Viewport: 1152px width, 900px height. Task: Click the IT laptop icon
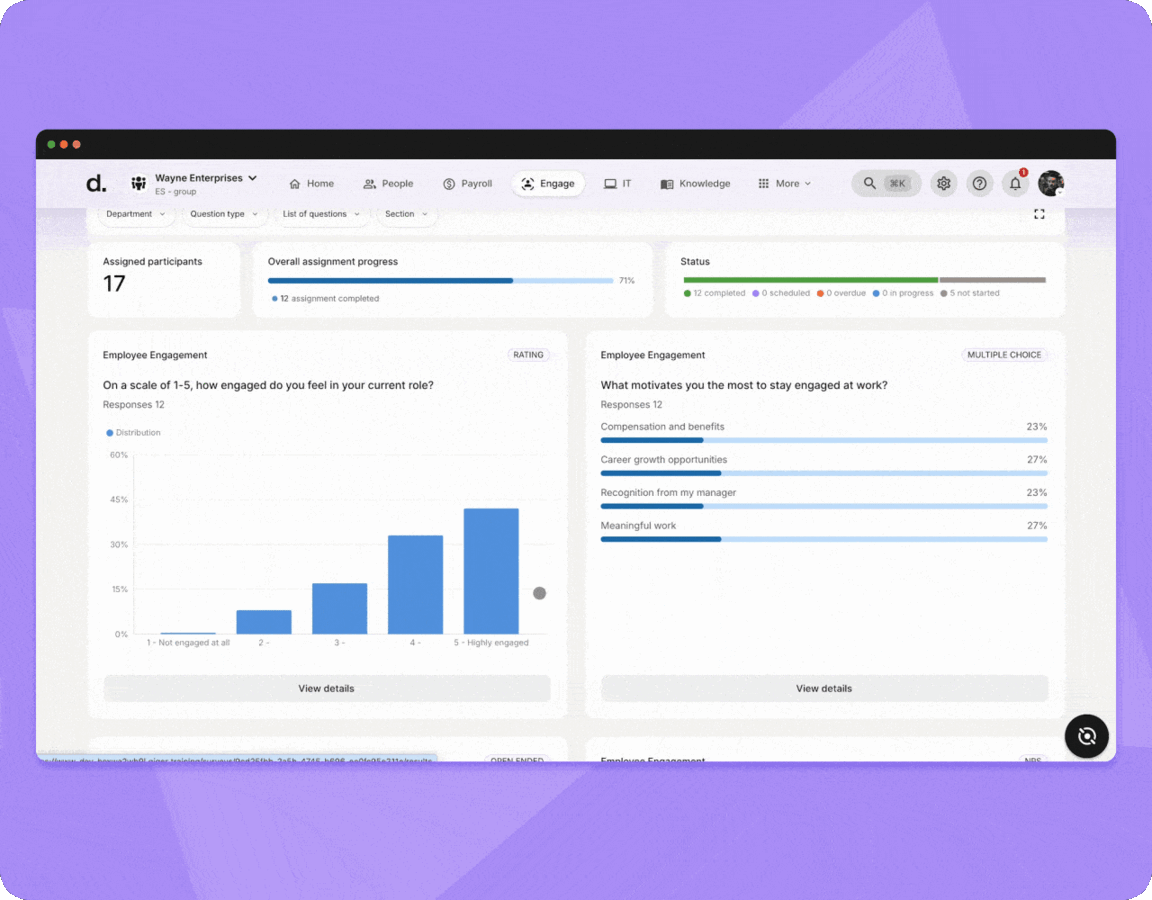pos(610,184)
